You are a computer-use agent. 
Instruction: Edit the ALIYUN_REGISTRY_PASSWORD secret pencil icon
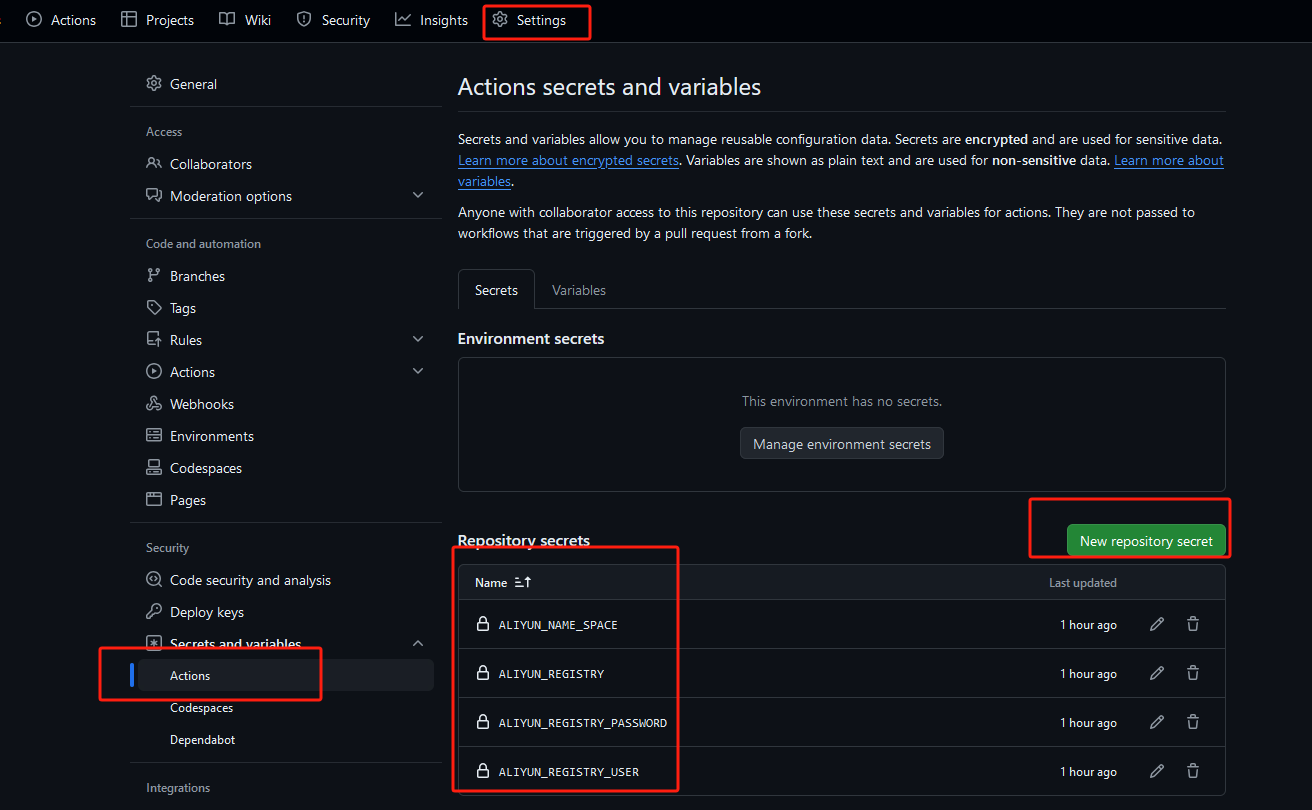[1157, 722]
